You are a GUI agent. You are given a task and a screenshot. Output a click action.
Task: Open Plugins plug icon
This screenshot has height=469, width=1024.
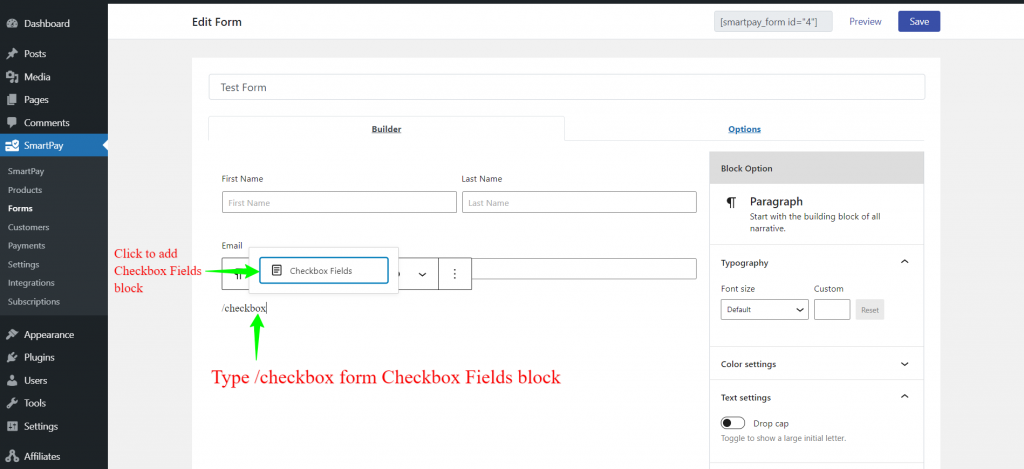12,357
